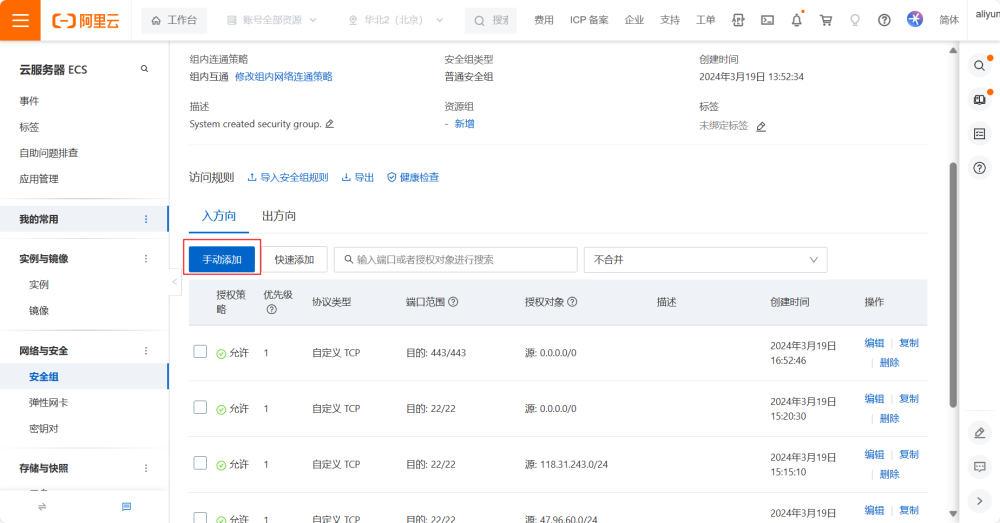Click the 授权对象 help icon
The width and height of the screenshot is (1000, 523).
click(x=572, y=302)
